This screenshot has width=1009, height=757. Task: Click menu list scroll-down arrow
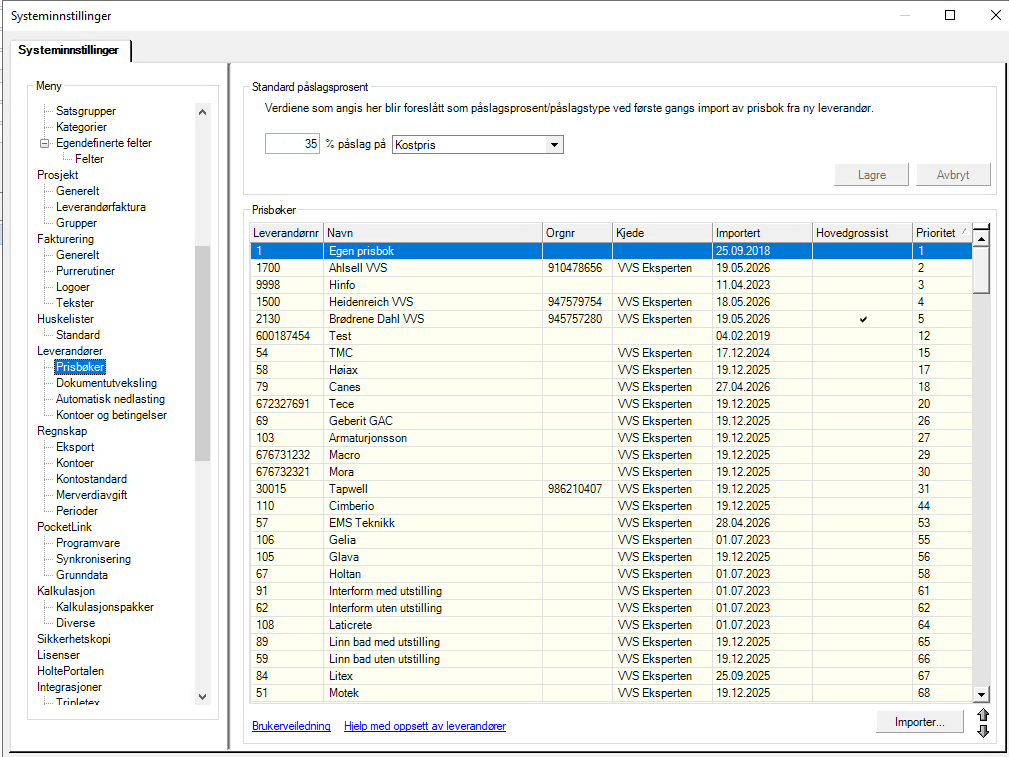tap(203, 696)
